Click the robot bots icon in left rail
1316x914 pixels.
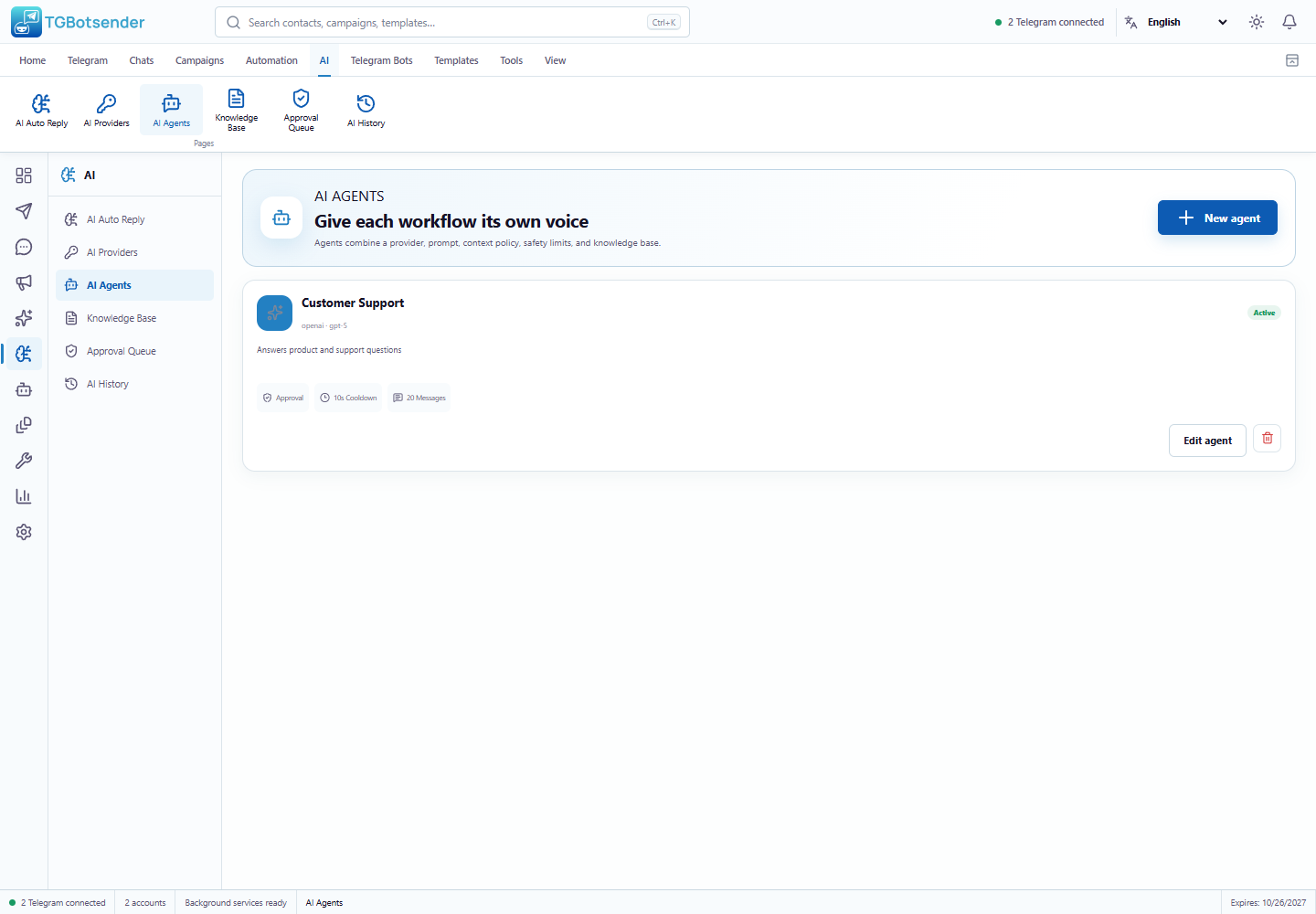24,389
